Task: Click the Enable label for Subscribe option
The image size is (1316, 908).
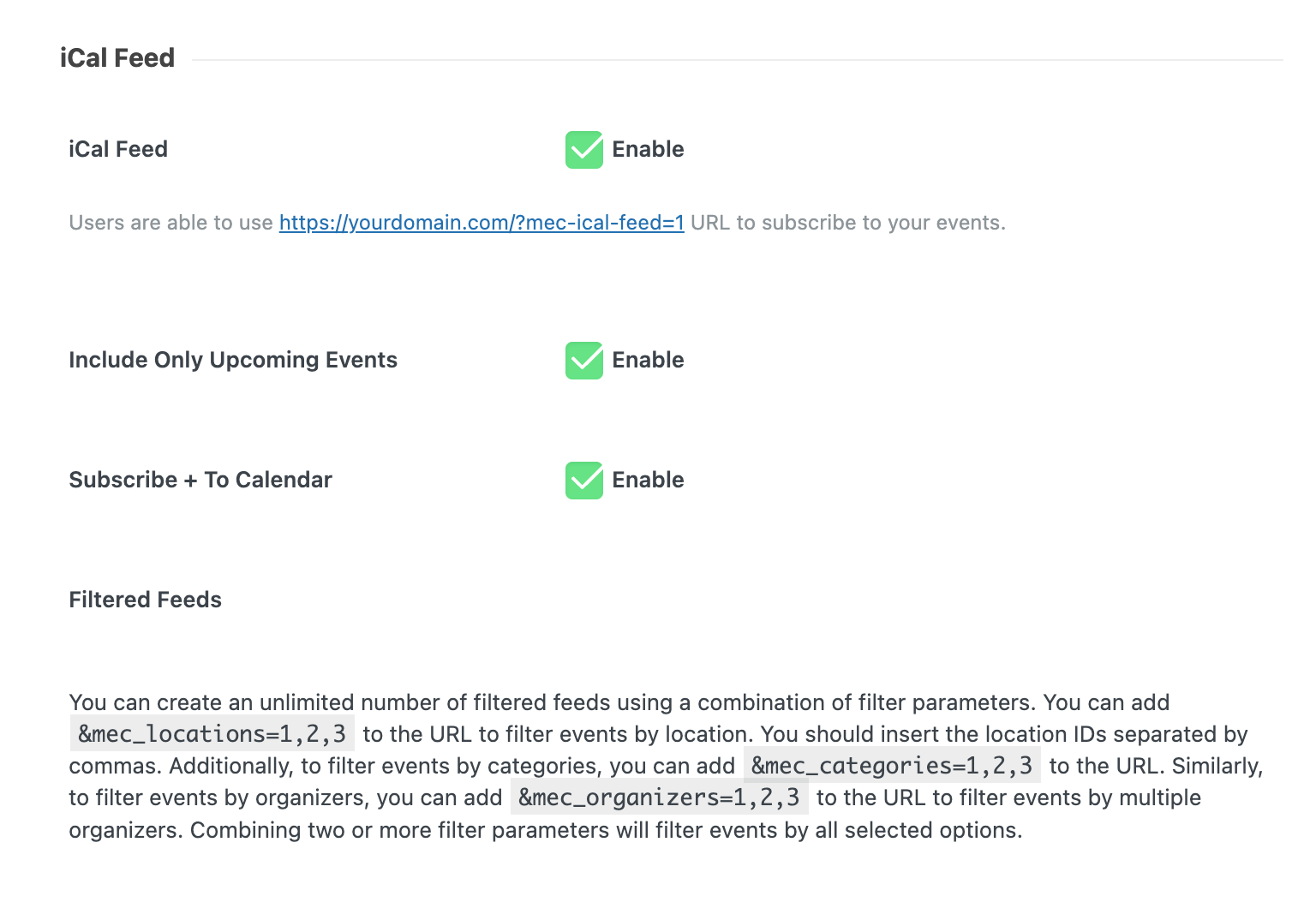Action: tap(648, 481)
